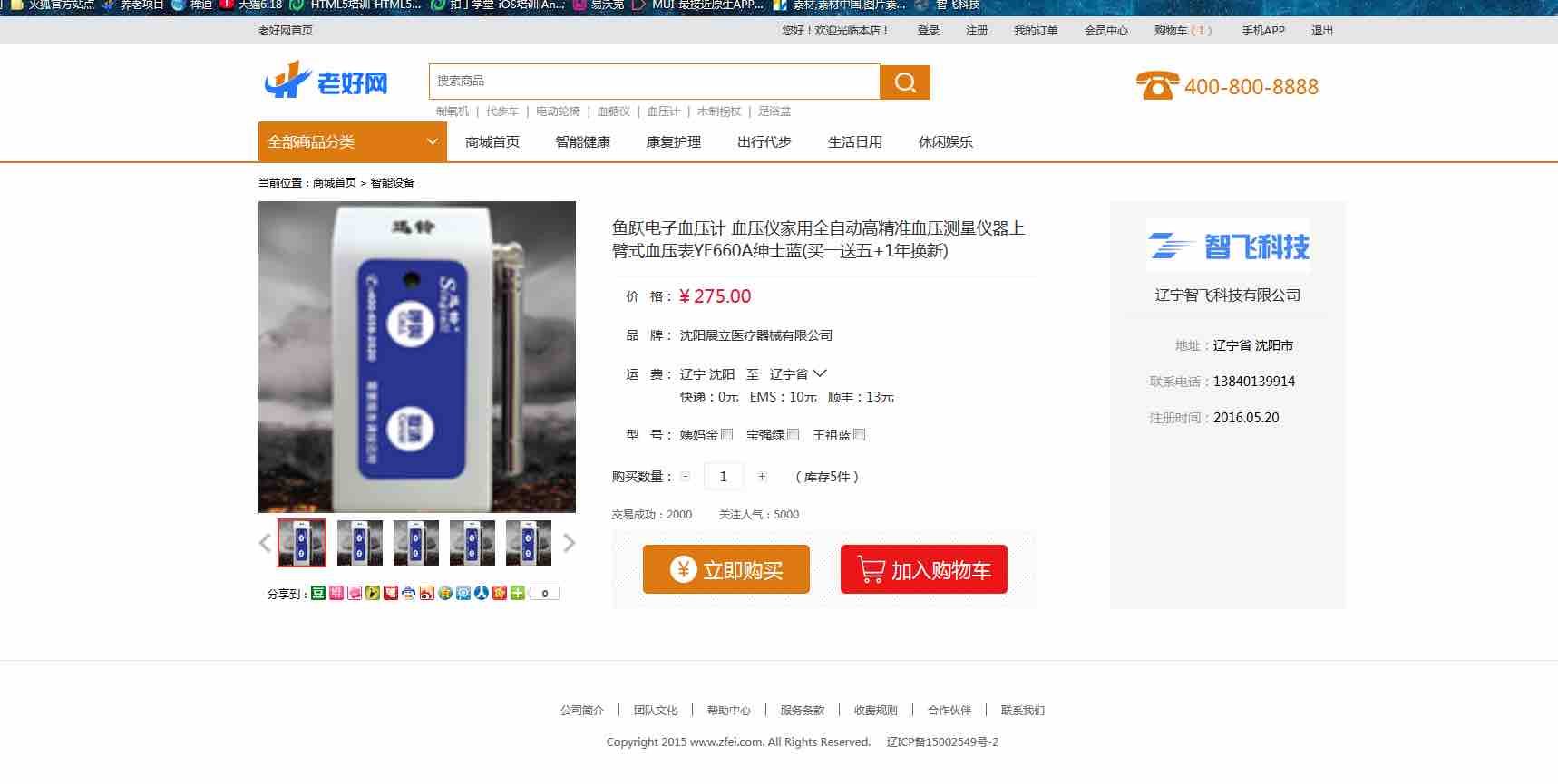Click the 立即购买 buy now button
Screen dimensions: 1558x784
725,569
